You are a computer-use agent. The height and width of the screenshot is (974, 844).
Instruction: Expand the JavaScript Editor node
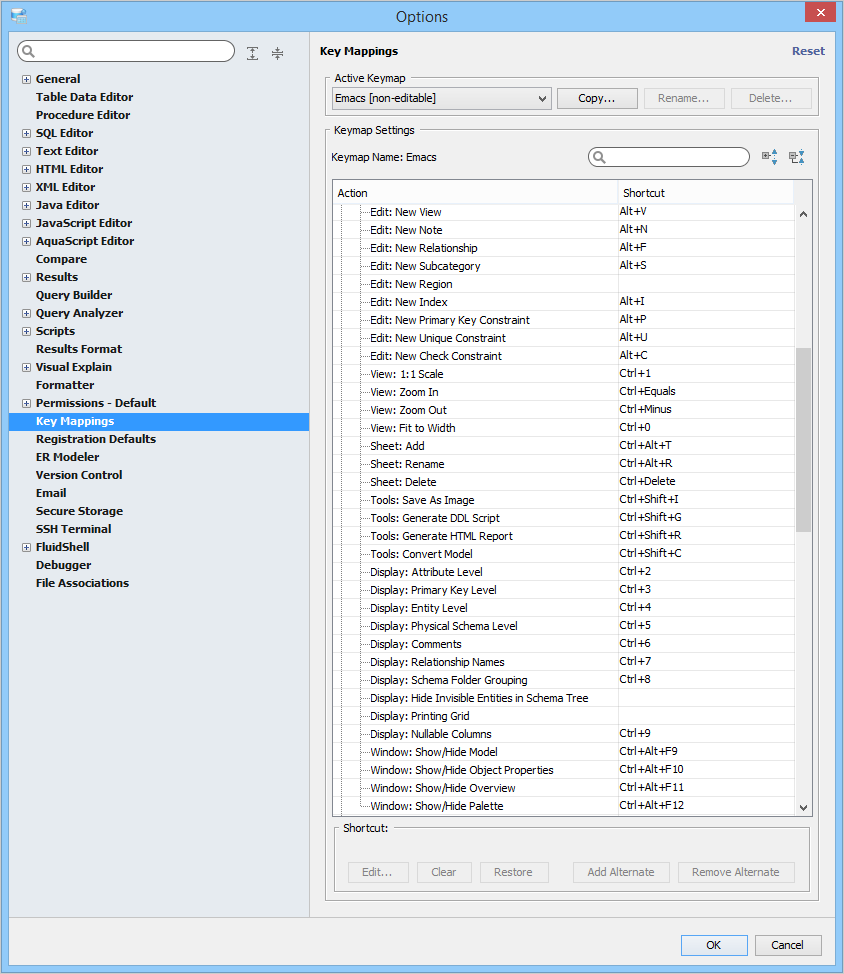(x=26, y=224)
